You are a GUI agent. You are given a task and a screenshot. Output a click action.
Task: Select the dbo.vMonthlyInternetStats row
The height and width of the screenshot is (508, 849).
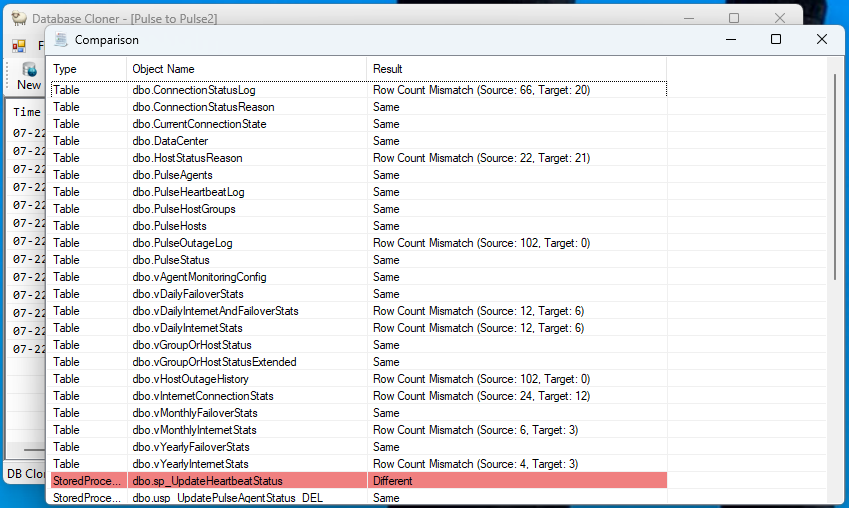358,430
